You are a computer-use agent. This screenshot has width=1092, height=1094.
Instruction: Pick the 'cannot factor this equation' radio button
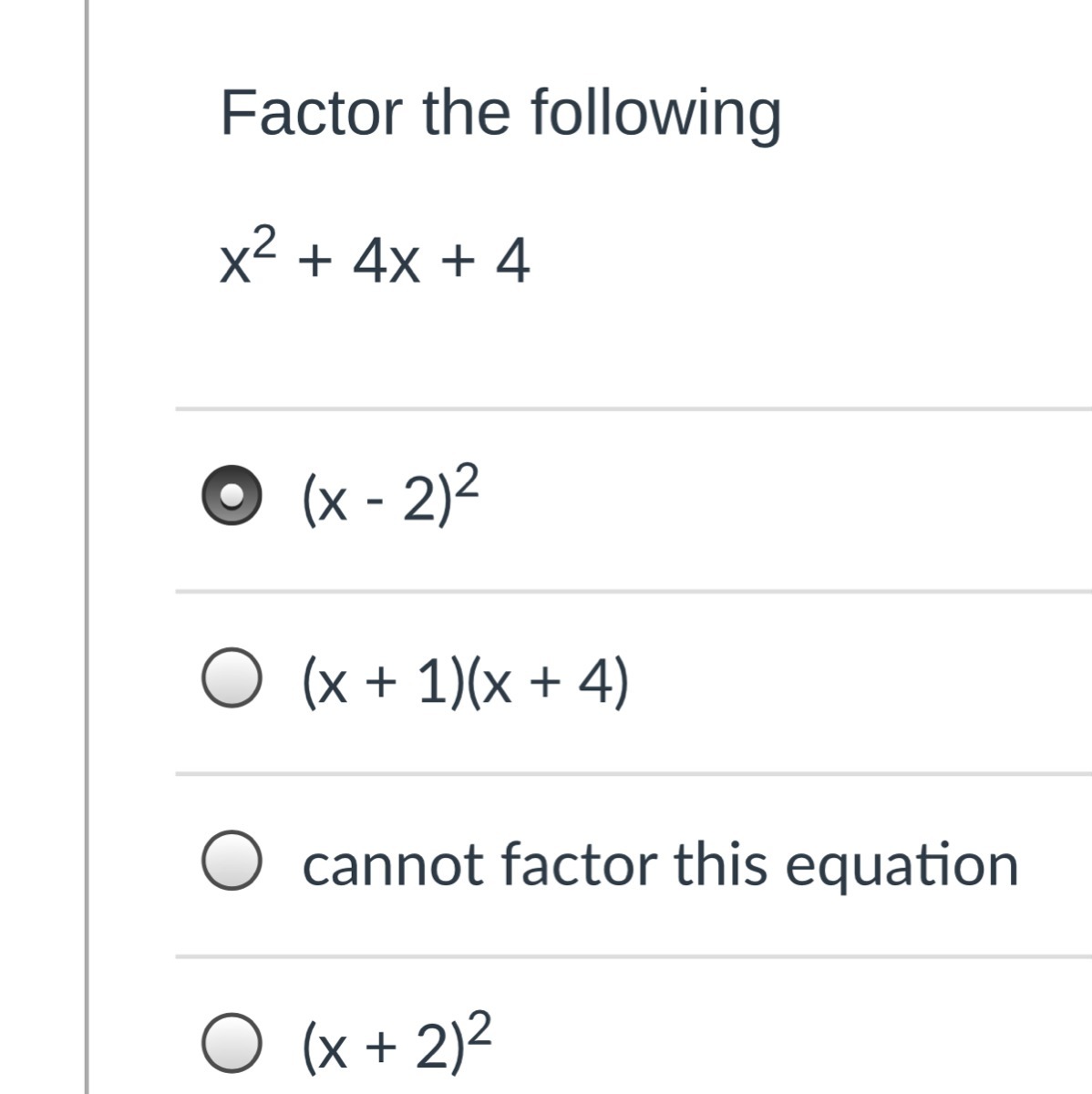233,862
